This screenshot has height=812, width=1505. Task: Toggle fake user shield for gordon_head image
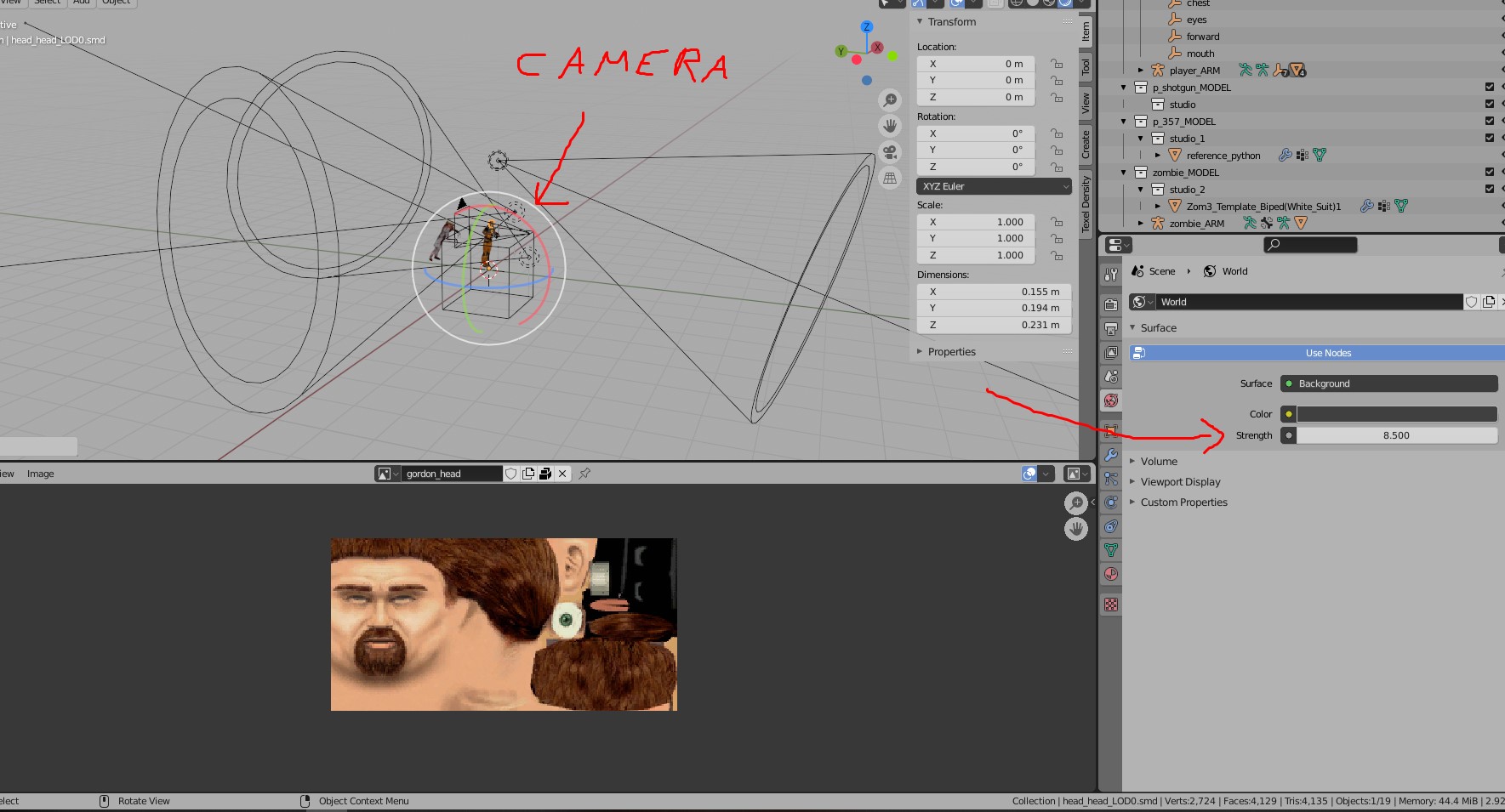511,474
